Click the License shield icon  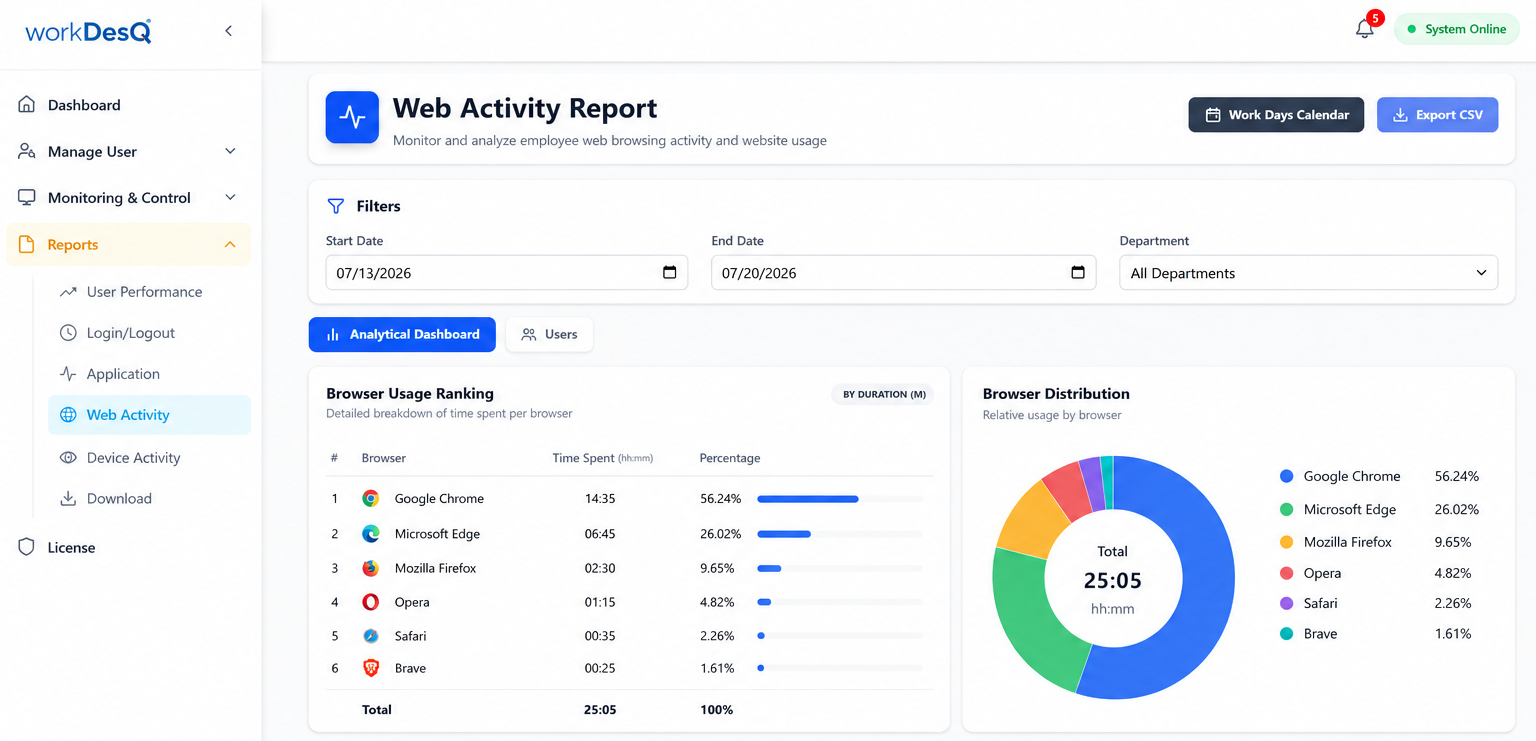pyautogui.click(x=27, y=547)
